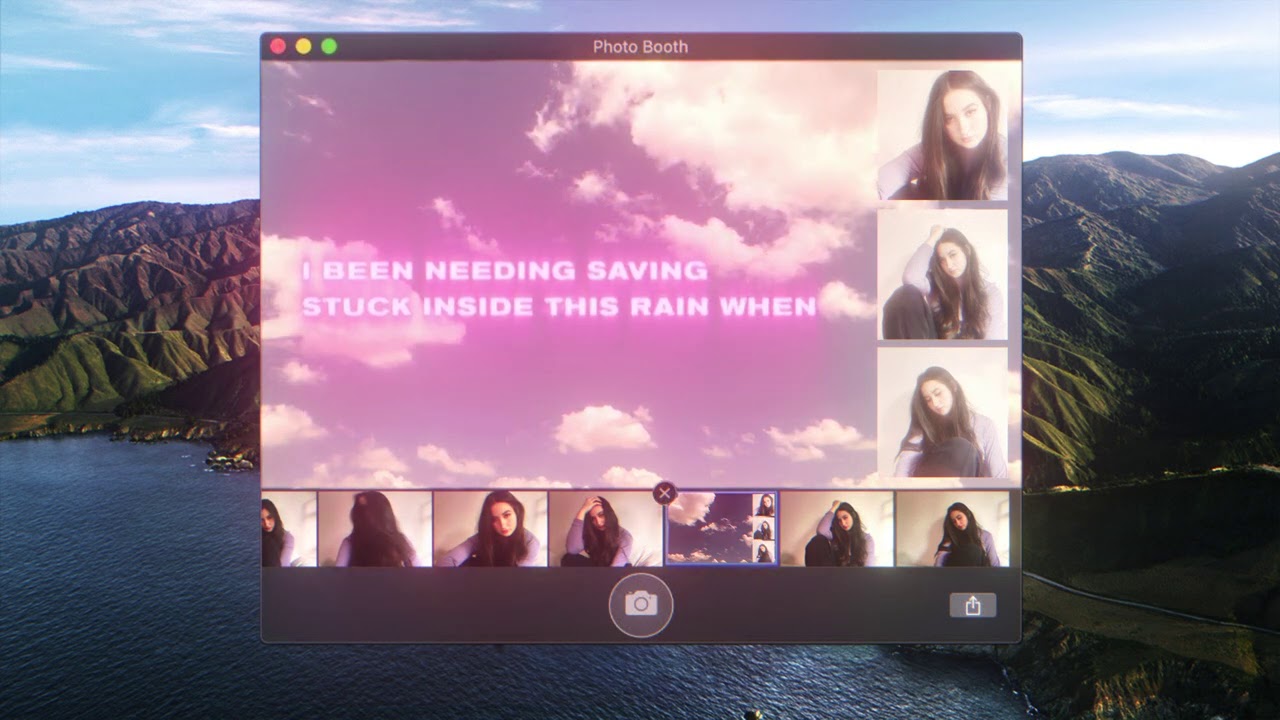Click the top portrait photo in preview
The height and width of the screenshot is (720, 1280).
(x=942, y=135)
